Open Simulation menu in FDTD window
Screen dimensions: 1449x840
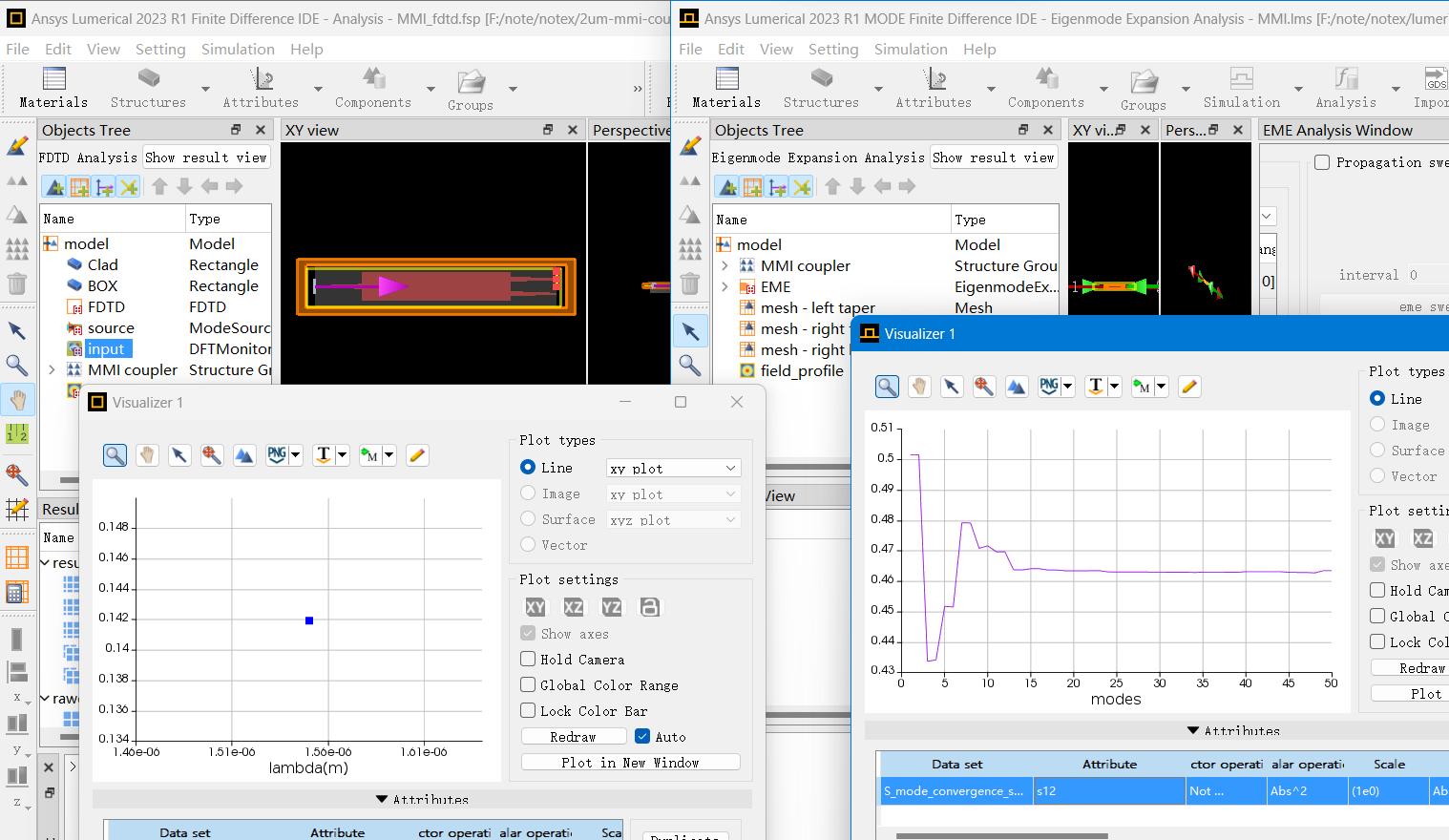click(238, 49)
